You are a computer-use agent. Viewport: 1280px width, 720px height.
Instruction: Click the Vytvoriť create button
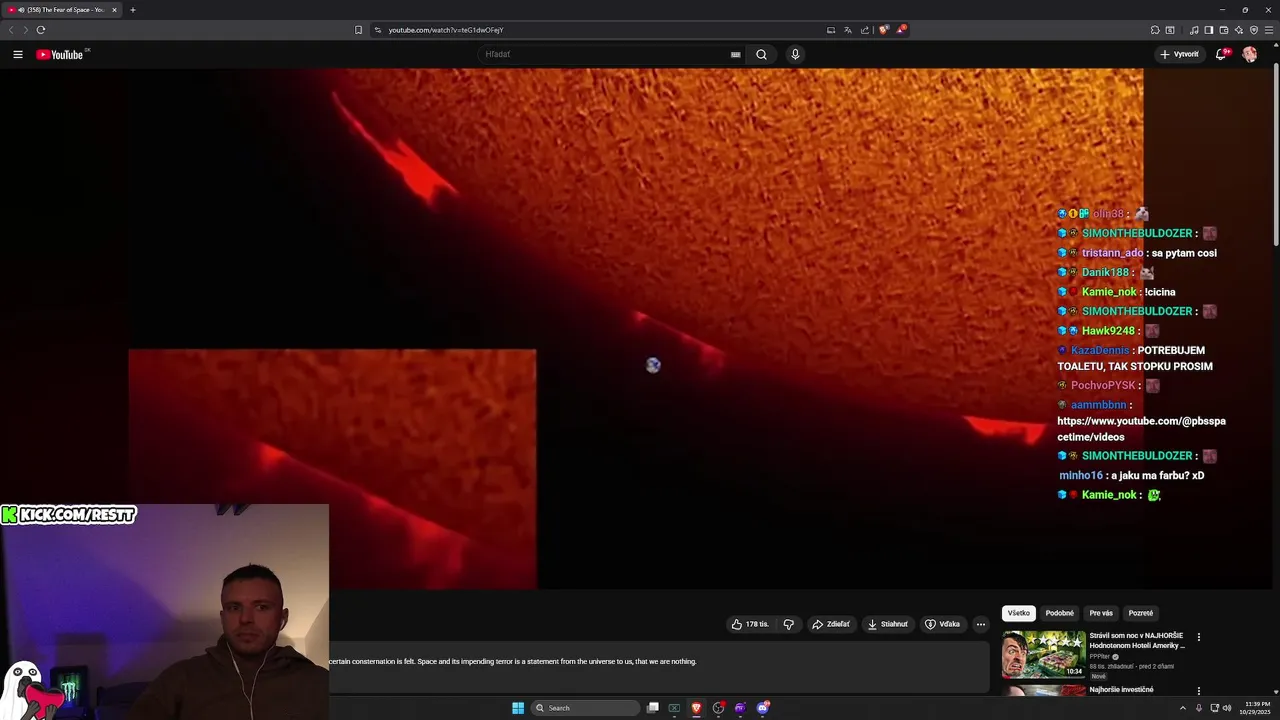pos(1180,54)
